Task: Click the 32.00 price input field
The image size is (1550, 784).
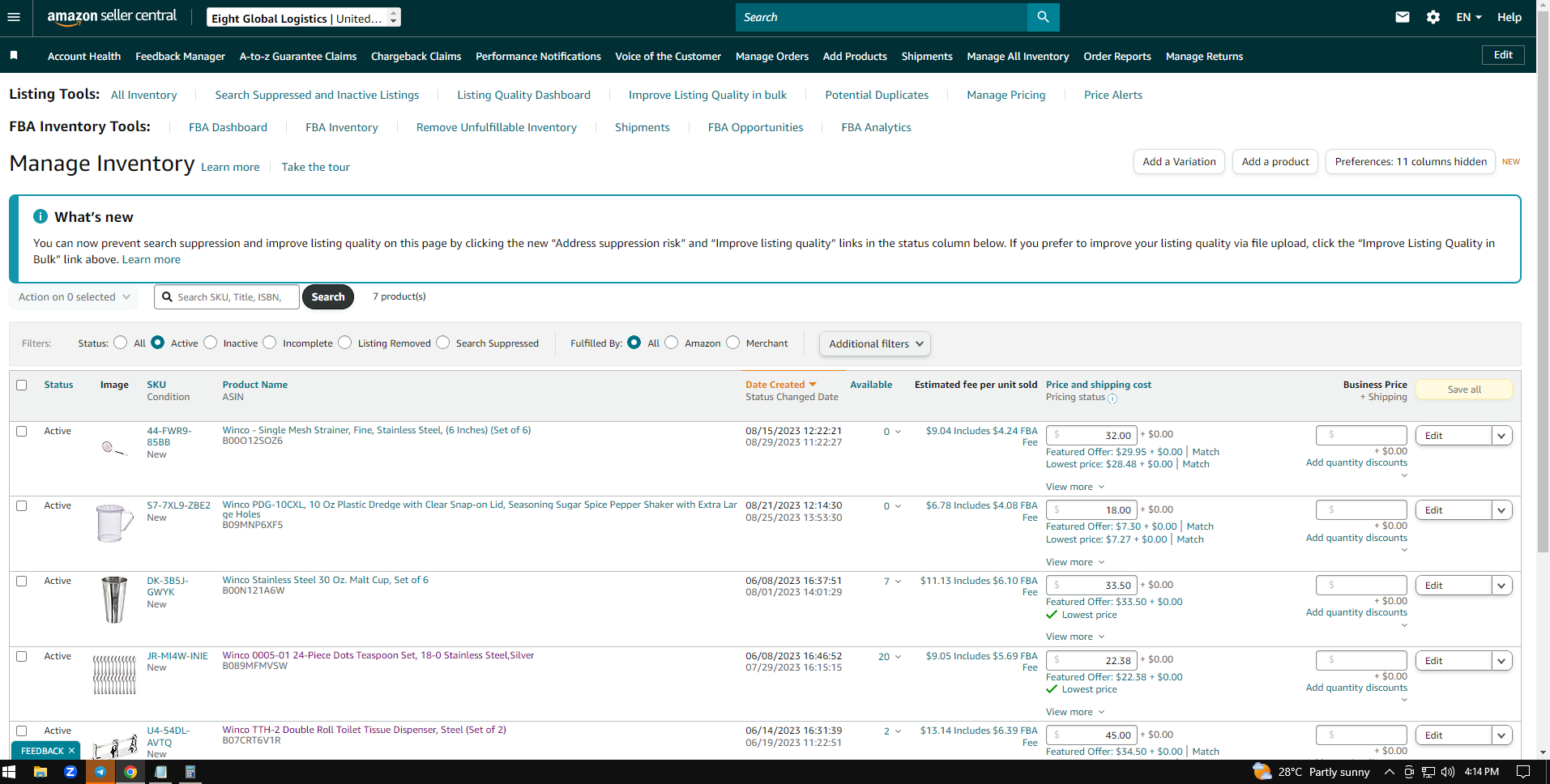Action: 1091,435
